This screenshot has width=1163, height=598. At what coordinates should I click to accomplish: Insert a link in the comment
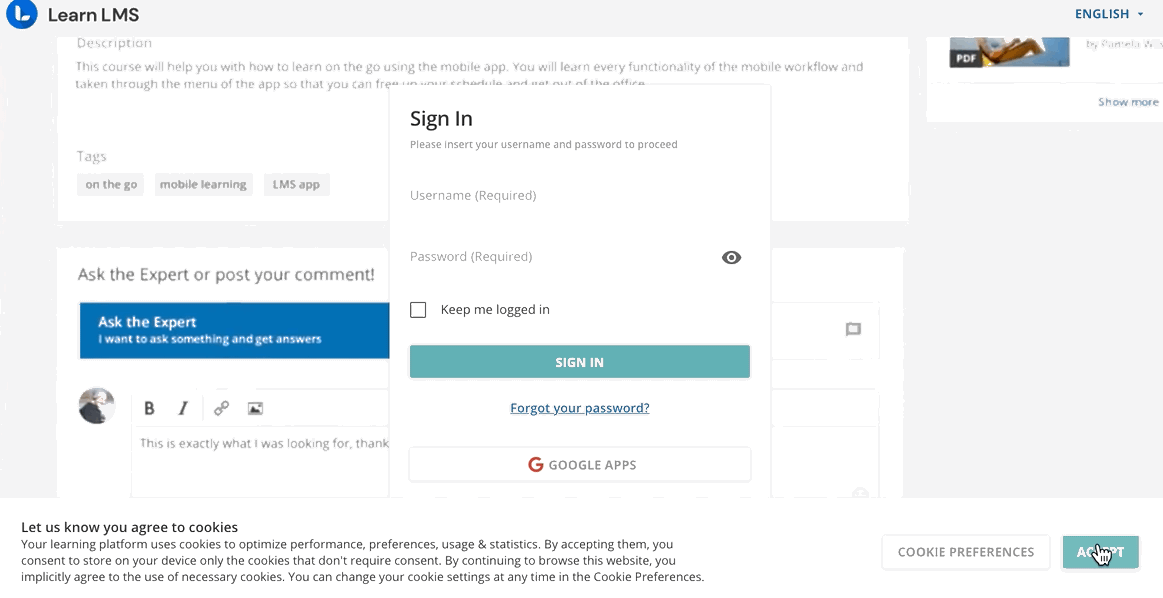tap(221, 408)
